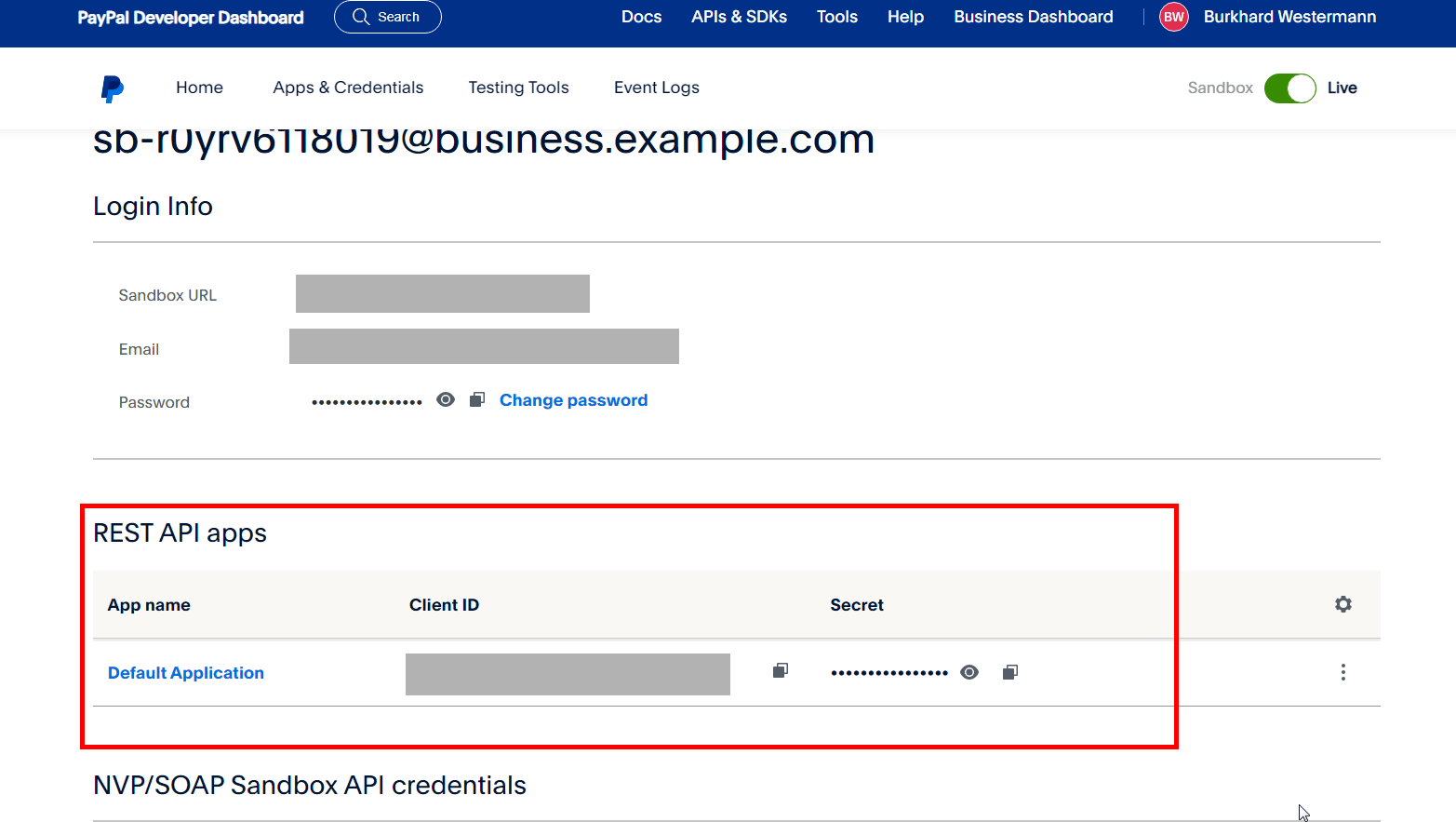The width and height of the screenshot is (1456, 822).
Task: Click the Change password link
Action: (x=574, y=400)
